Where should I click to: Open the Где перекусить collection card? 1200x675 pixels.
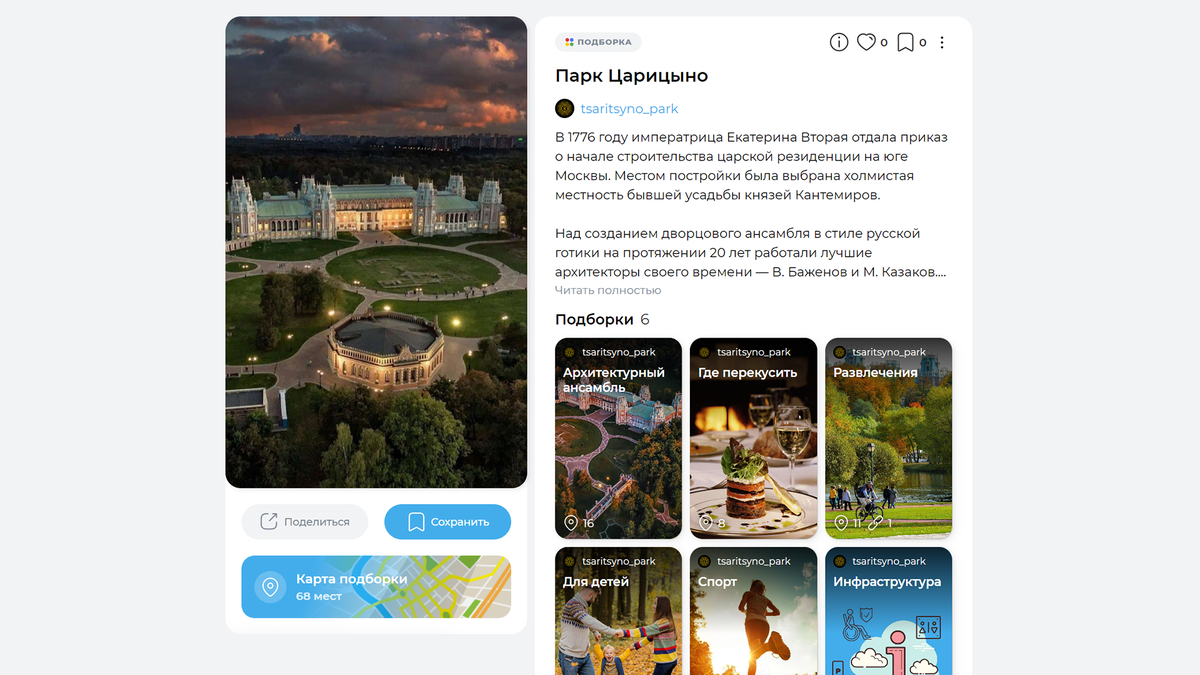point(753,439)
